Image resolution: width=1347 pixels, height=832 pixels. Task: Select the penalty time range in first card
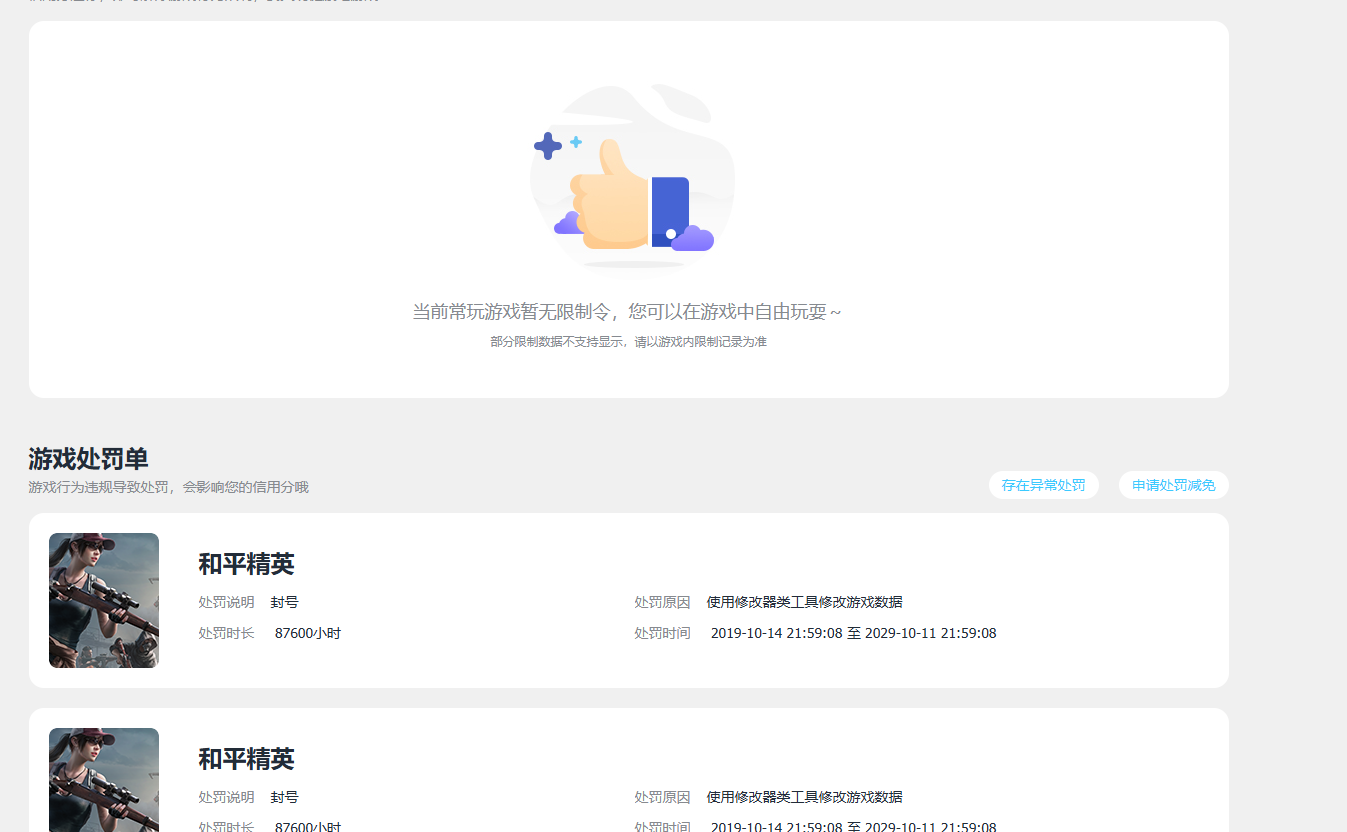coord(853,633)
